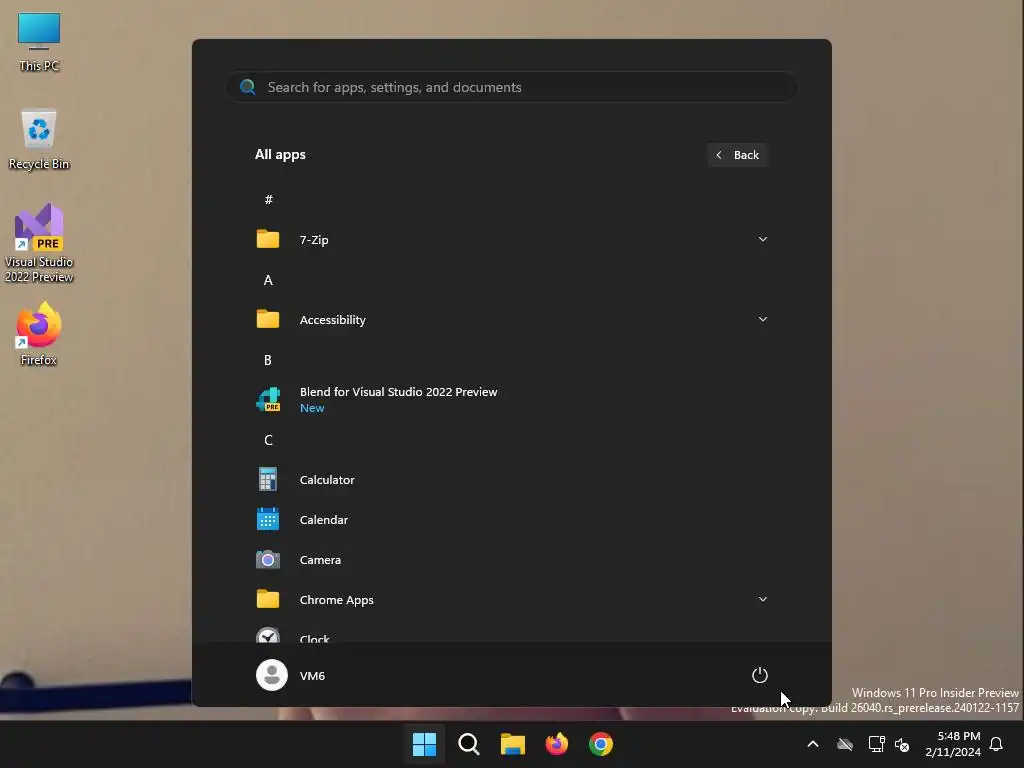The image size is (1024, 768).
Task: Open the Calculator app icon
Action: (x=268, y=479)
